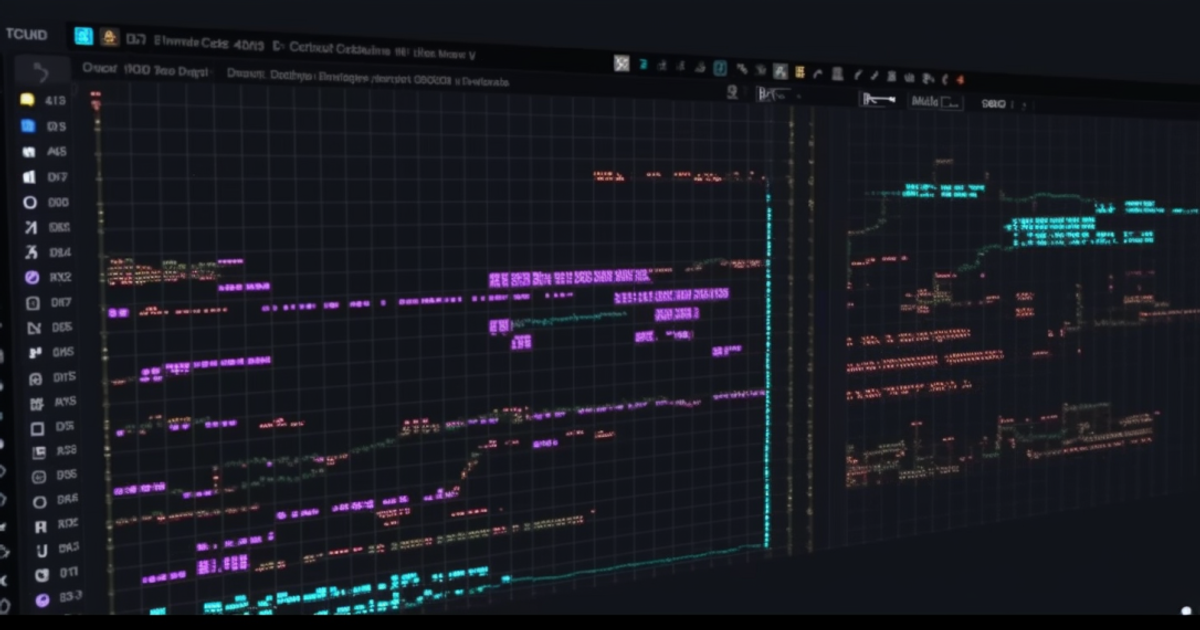Select the magnifier icon above the grid

tap(733, 92)
